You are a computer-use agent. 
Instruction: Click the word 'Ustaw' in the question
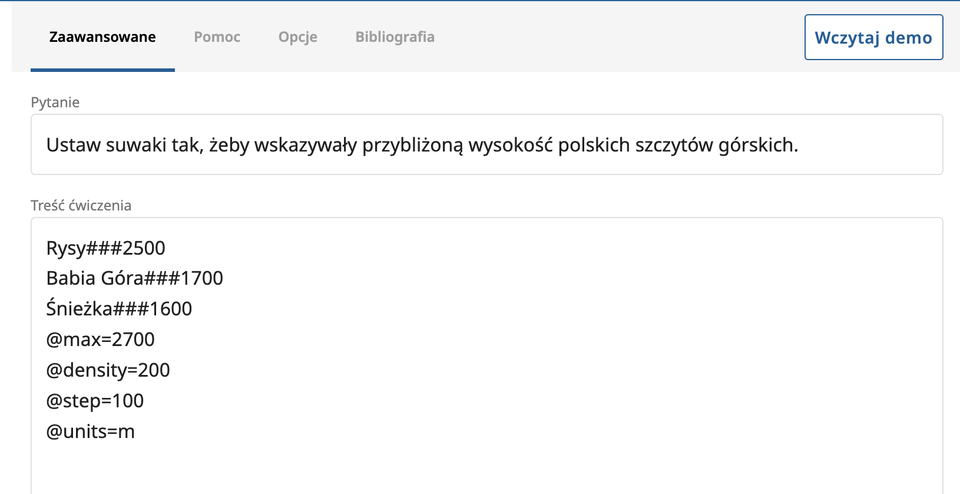(72, 145)
